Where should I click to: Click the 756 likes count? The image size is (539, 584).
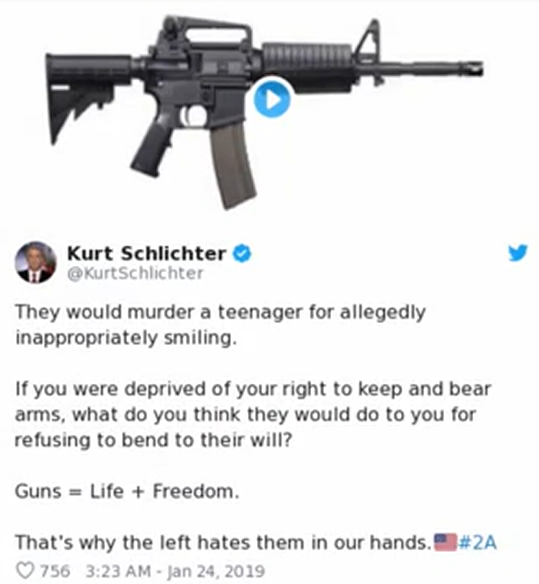pyautogui.click(x=55, y=571)
